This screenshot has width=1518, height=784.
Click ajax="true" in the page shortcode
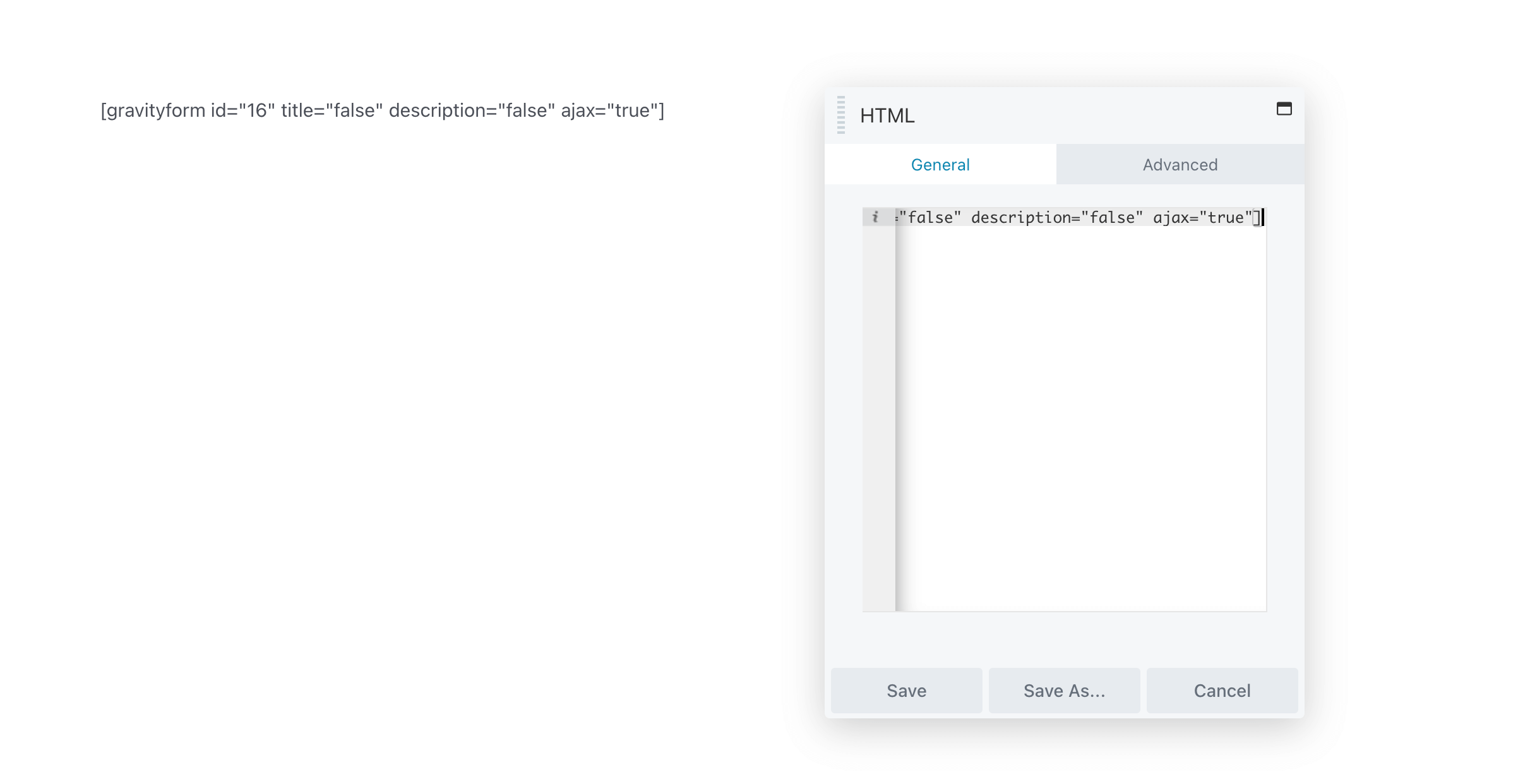point(609,110)
